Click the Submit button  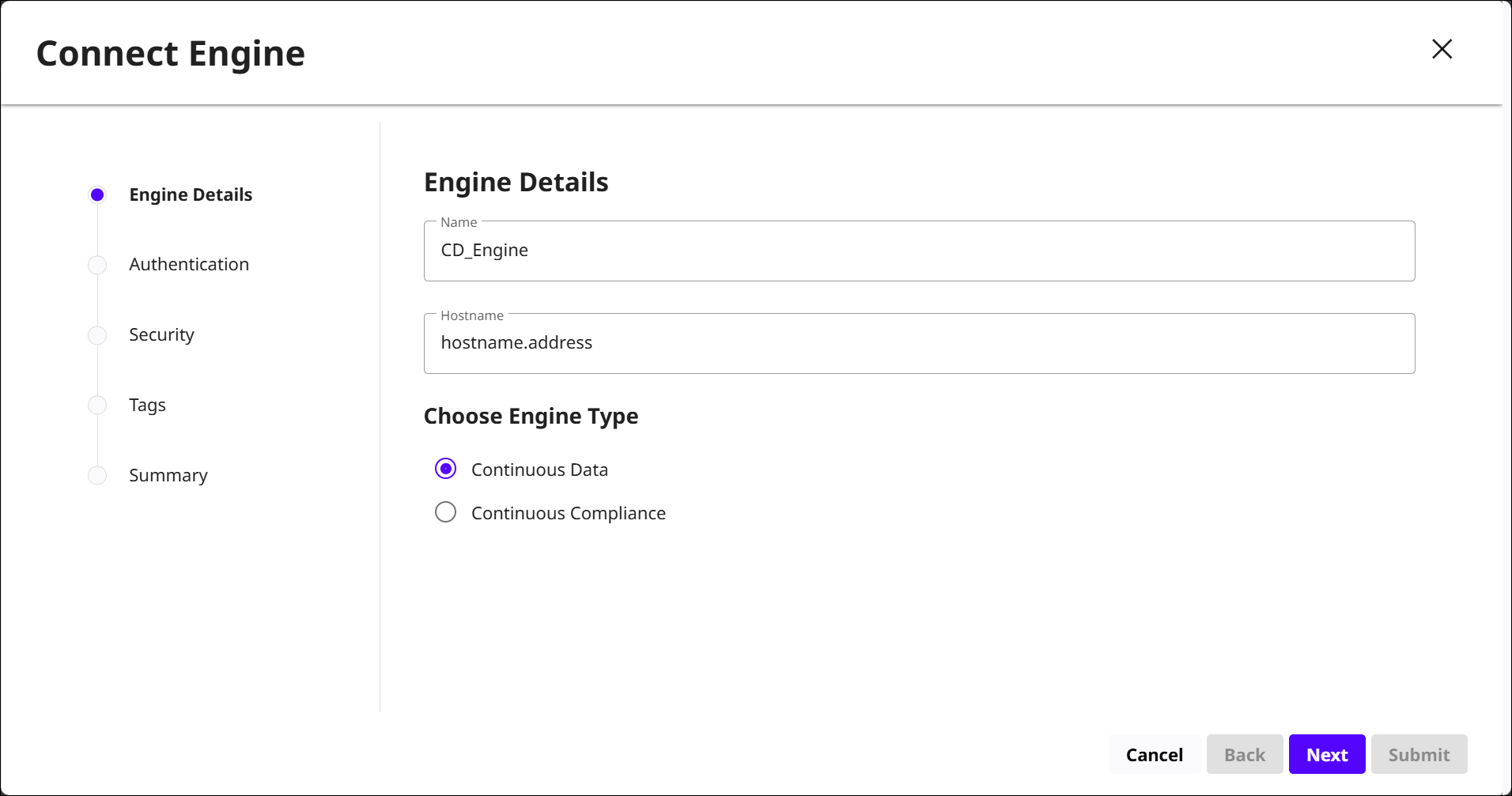1419,755
